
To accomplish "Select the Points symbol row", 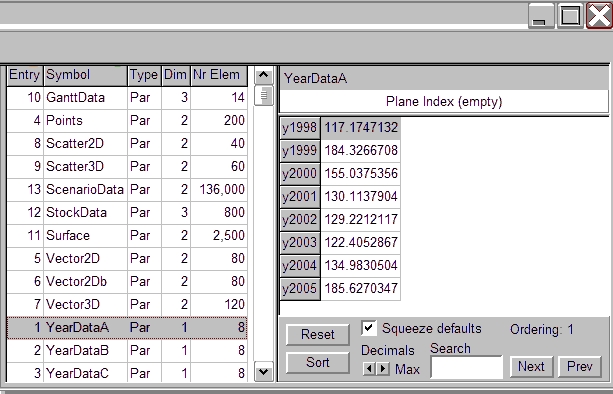I will 127,121.
